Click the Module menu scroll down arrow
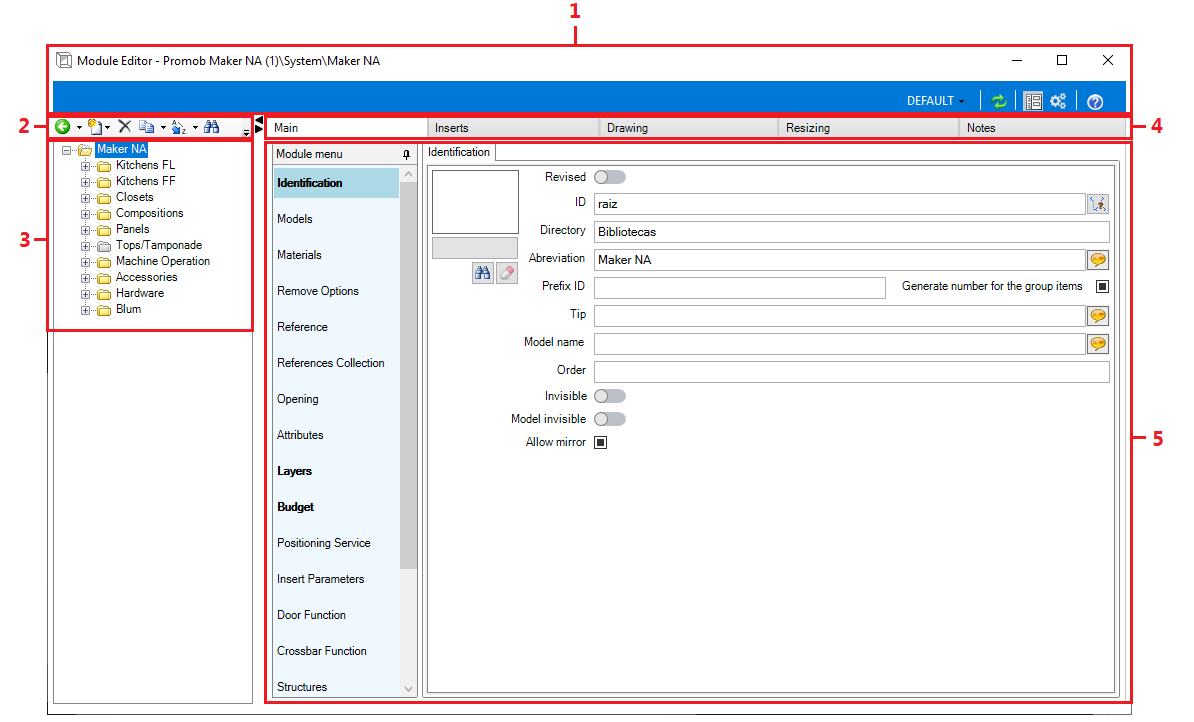 tap(408, 688)
